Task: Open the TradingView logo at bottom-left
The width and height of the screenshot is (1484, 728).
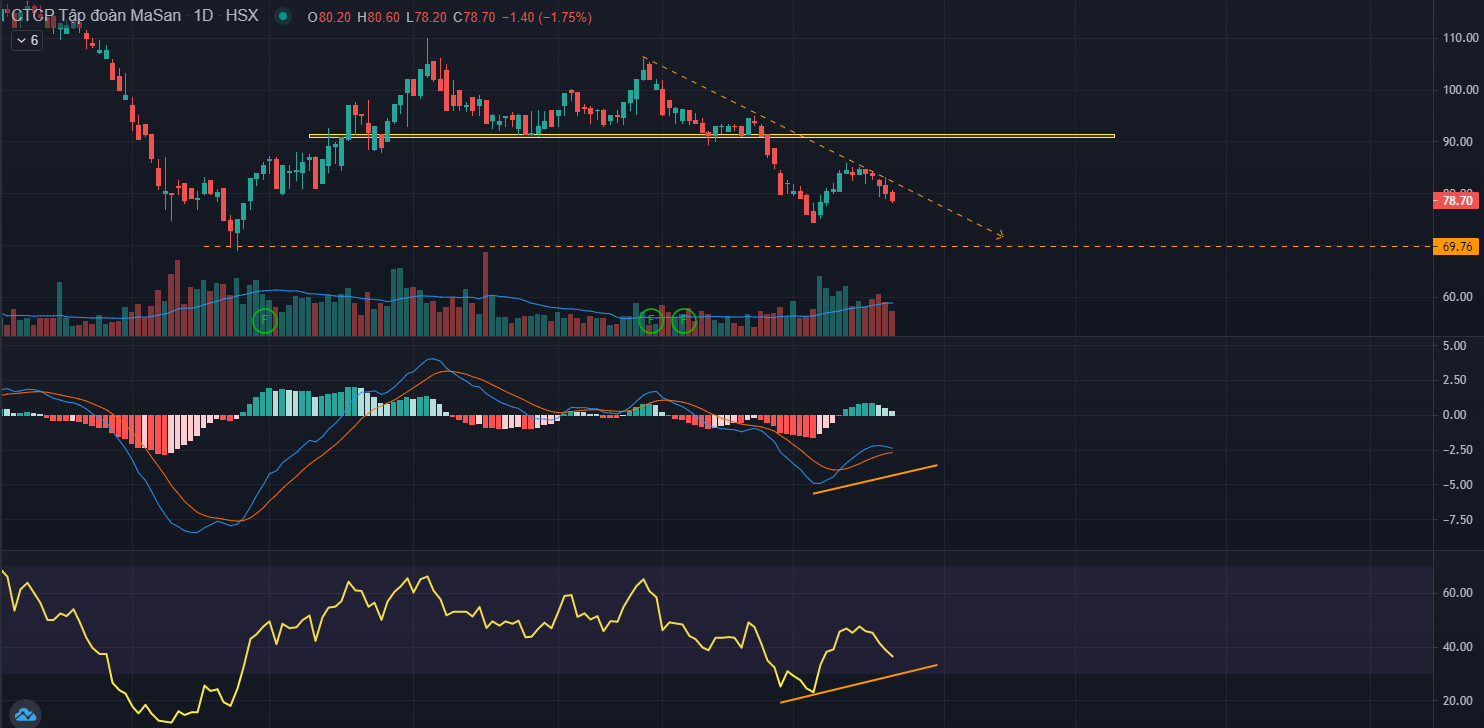Action: pos(25,714)
